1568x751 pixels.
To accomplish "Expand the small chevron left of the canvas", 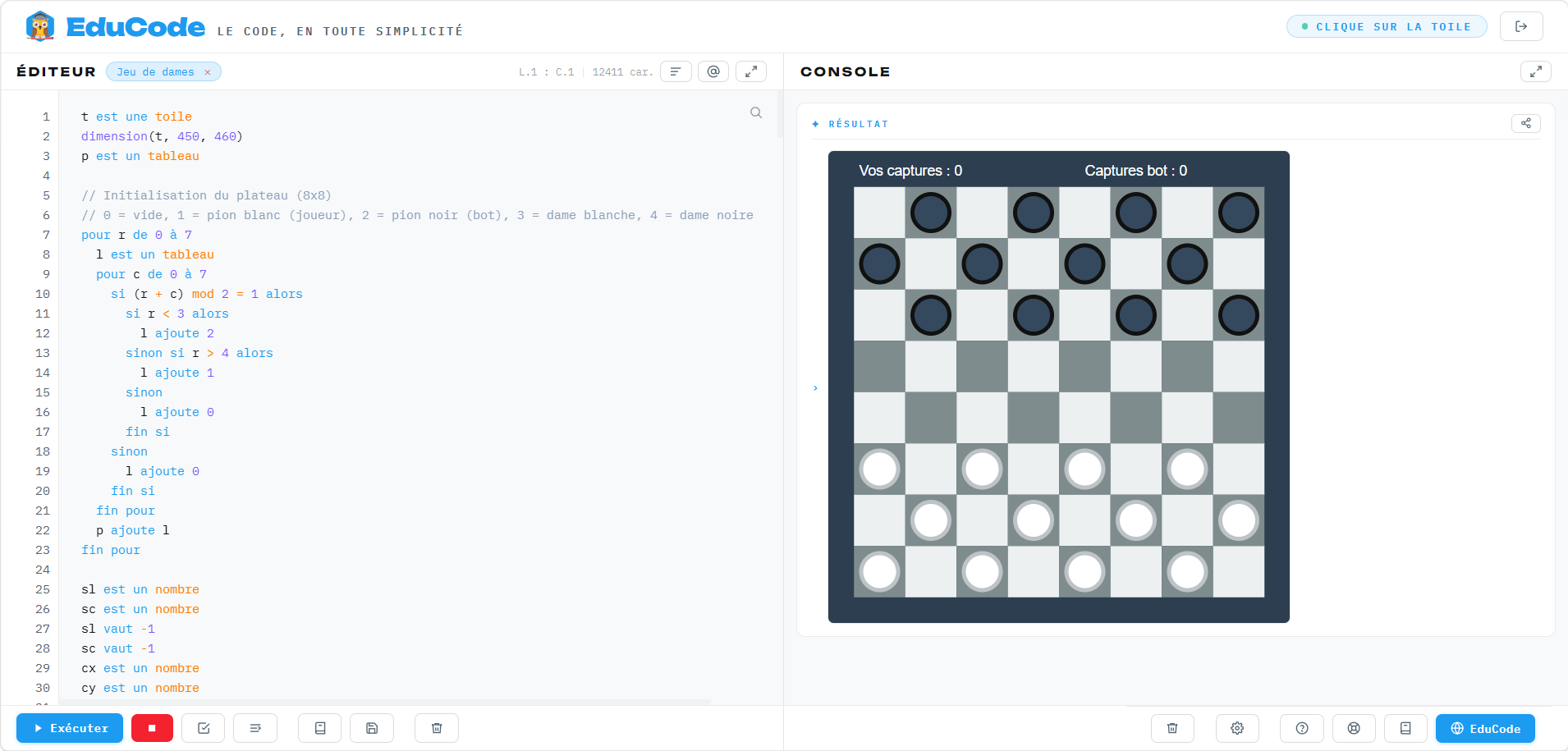I will pos(815,387).
